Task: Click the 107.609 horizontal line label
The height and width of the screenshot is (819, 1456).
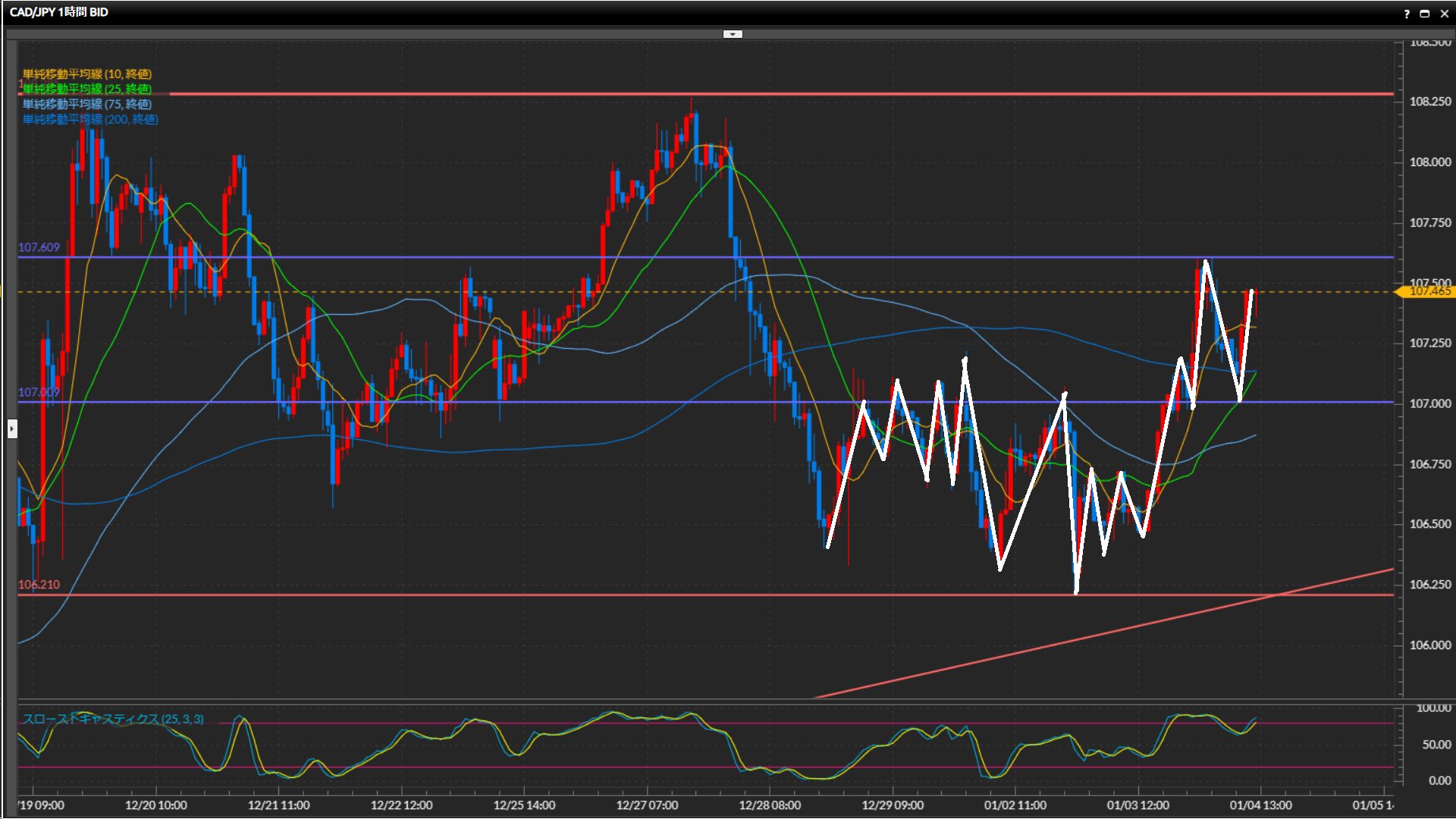Action: 39,247
